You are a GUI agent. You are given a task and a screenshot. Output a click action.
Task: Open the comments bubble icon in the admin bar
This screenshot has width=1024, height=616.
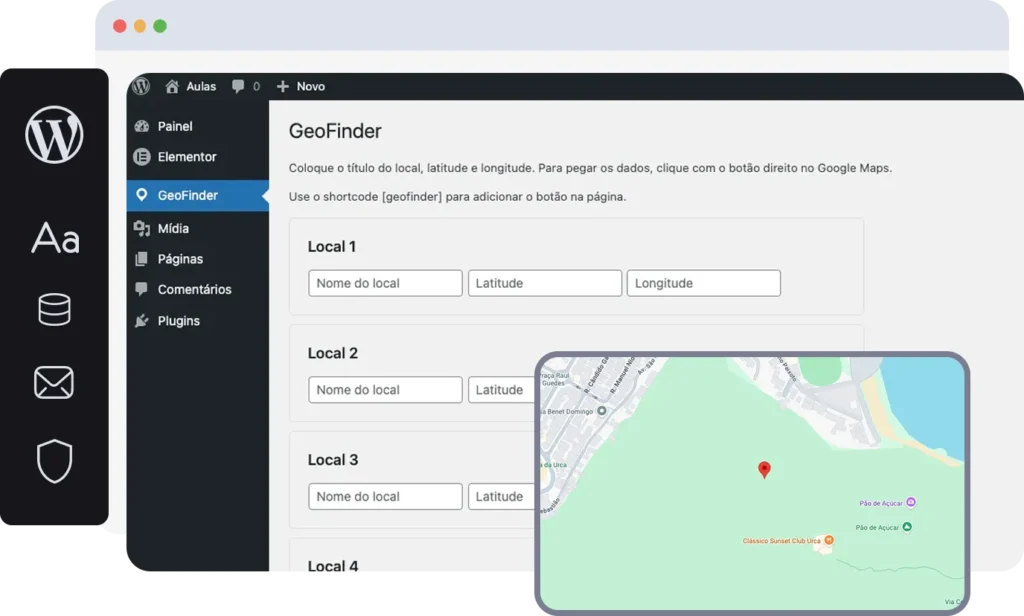point(238,86)
